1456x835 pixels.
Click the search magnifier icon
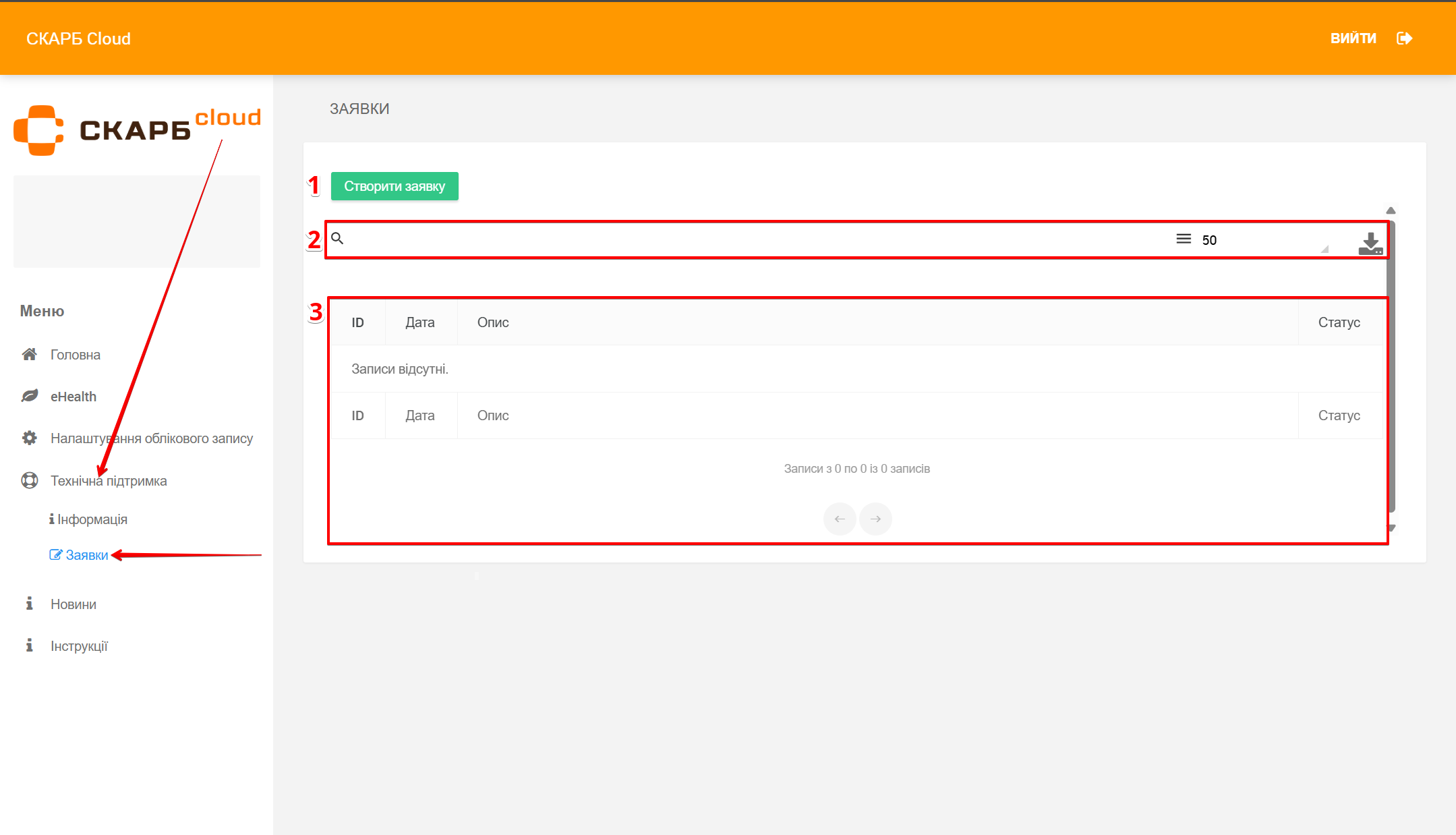coord(337,238)
